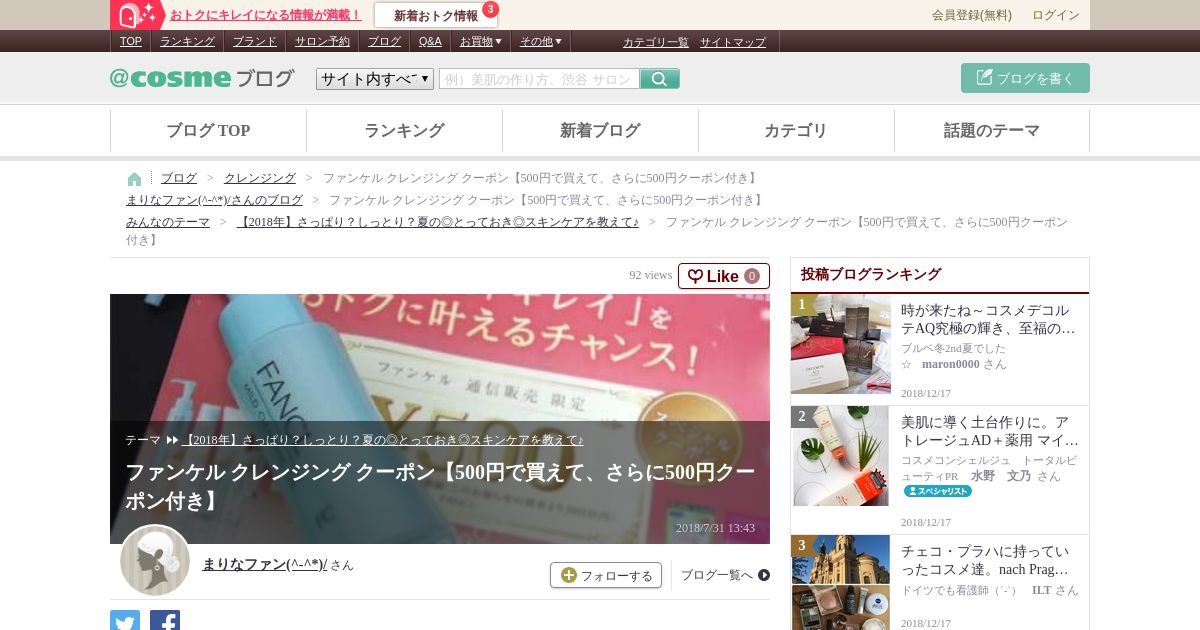This screenshot has width=1200, height=630.
Task: Open 新着おトク情報 button
Action: [436, 15]
